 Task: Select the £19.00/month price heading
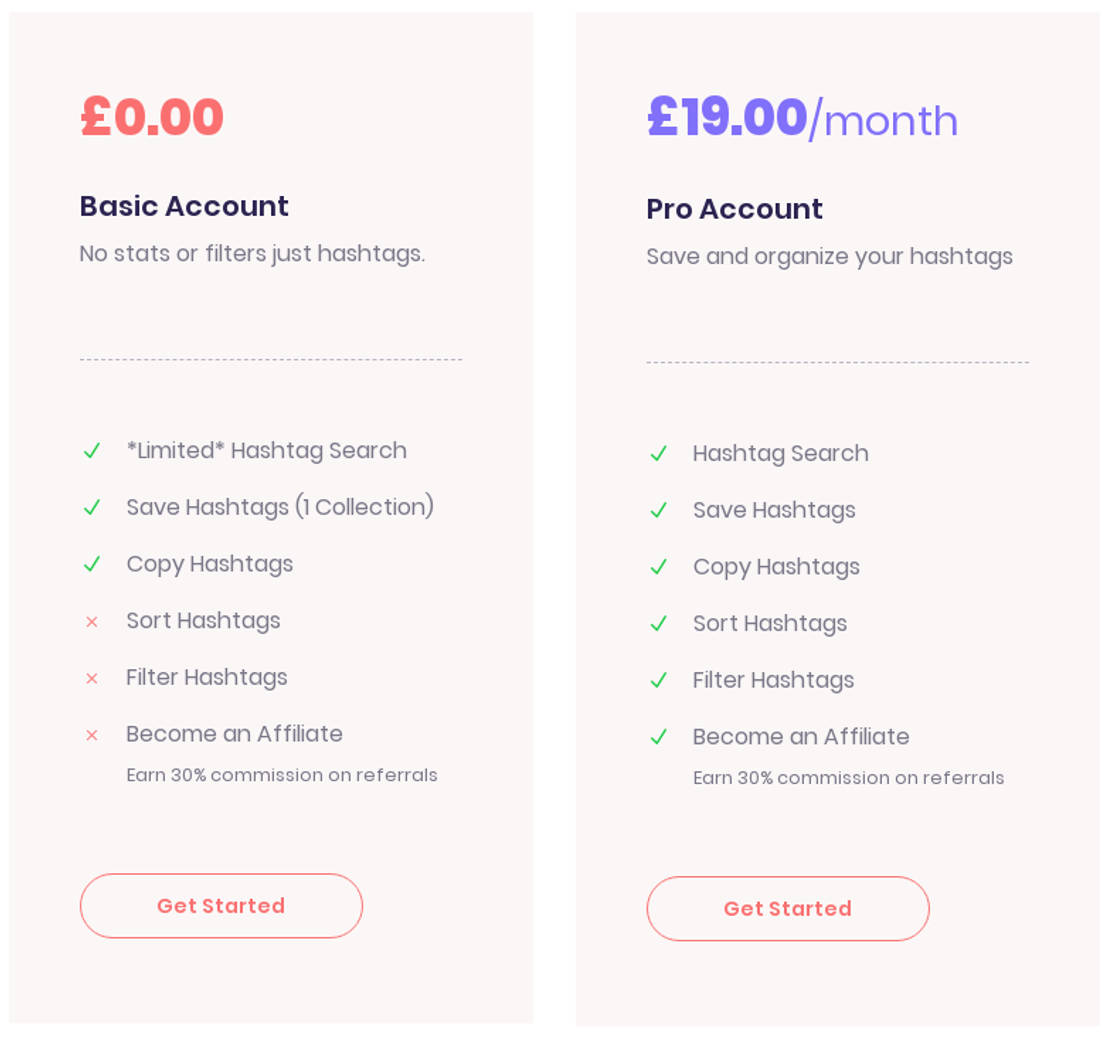[x=803, y=118]
